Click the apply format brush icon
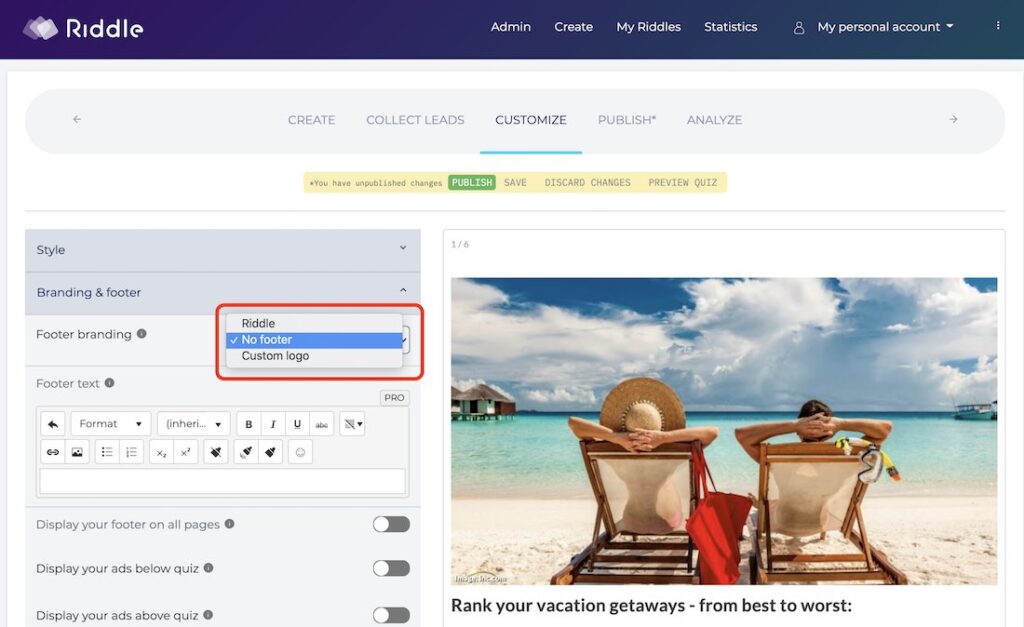The image size is (1024, 627). tap(270, 452)
